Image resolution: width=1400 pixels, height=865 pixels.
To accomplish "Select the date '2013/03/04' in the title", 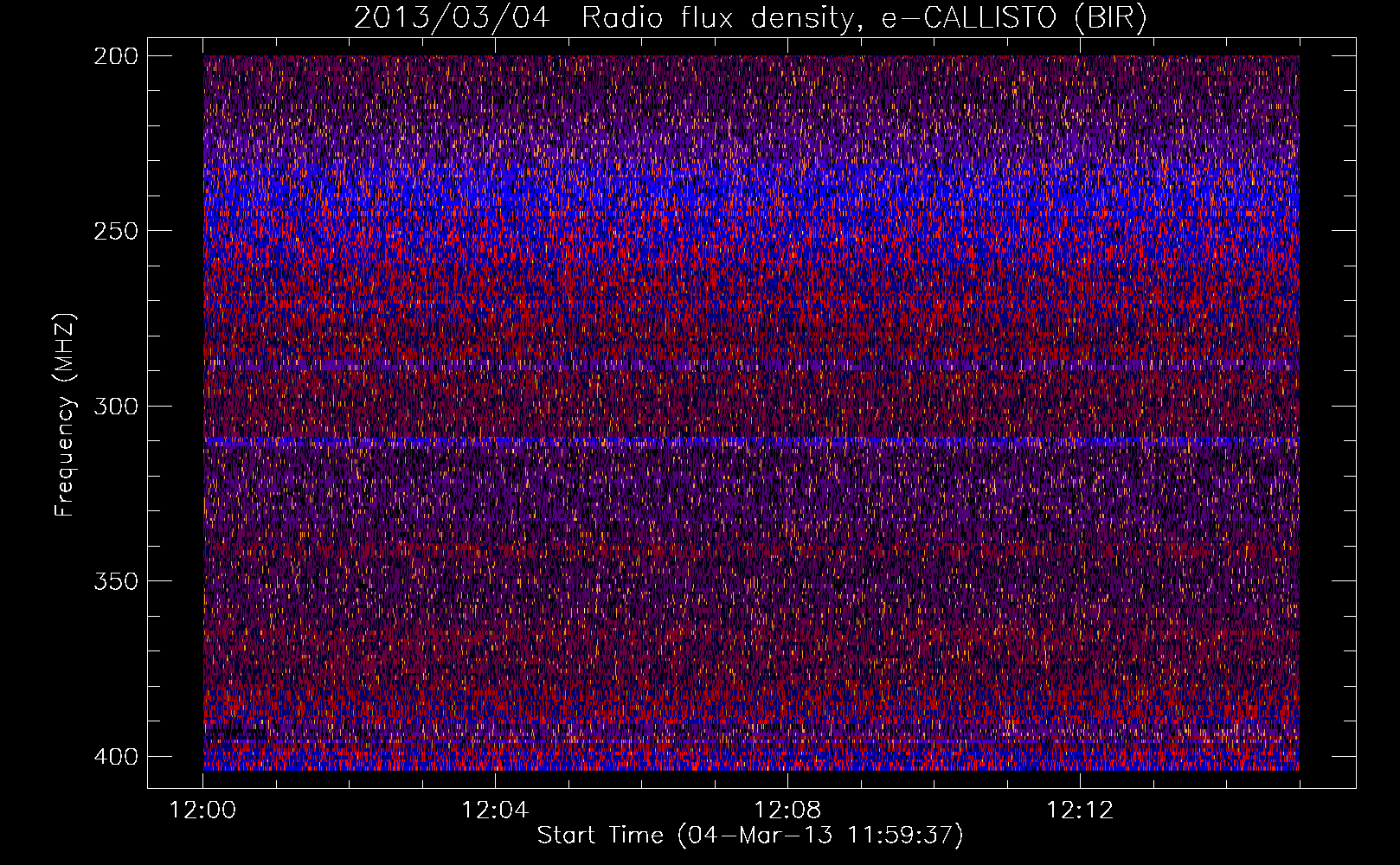I will pyautogui.click(x=452, y=18).
